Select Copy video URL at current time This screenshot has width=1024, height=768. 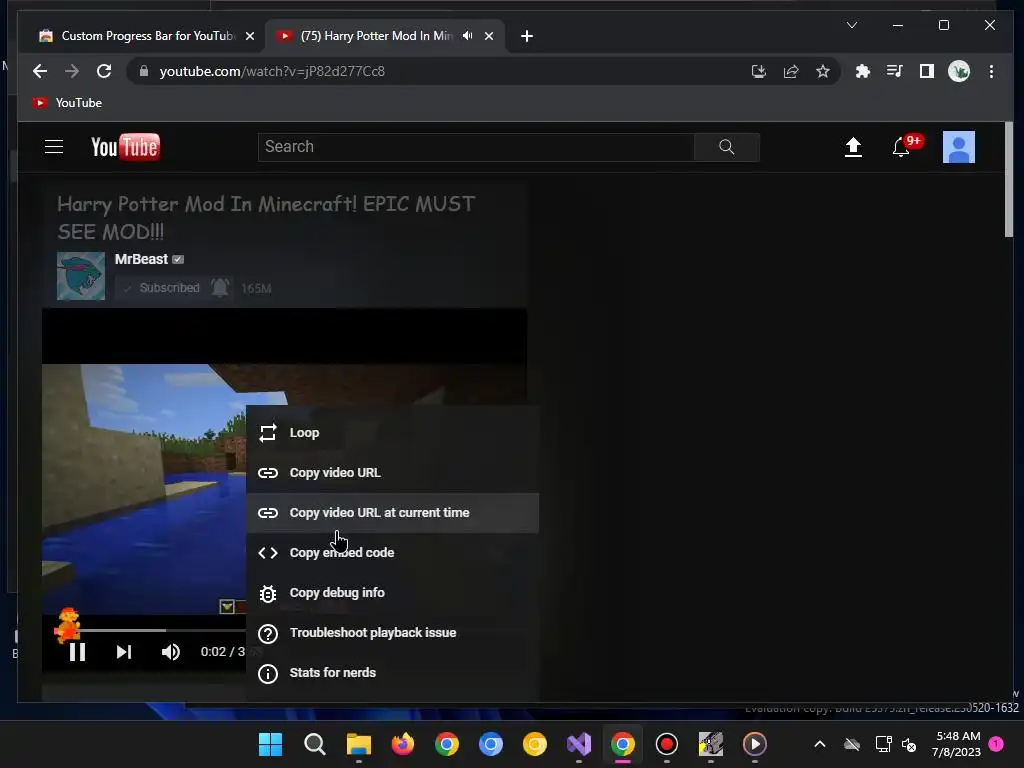tap(392, 513)
